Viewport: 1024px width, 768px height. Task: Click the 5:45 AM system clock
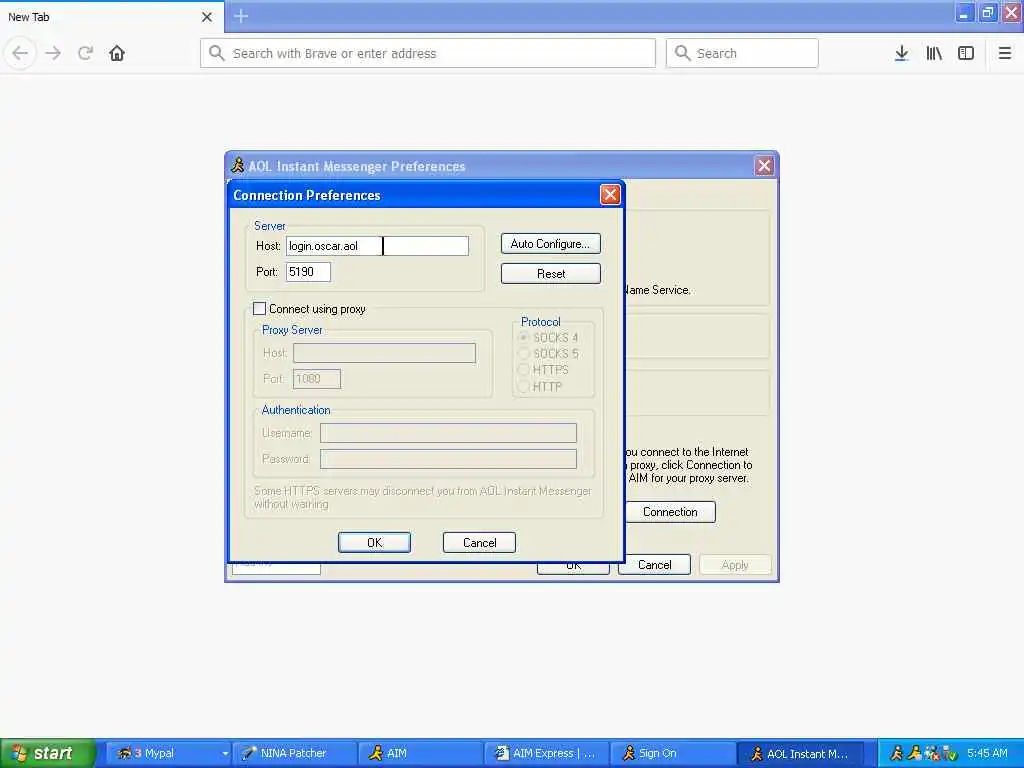[x=987, y=753]
